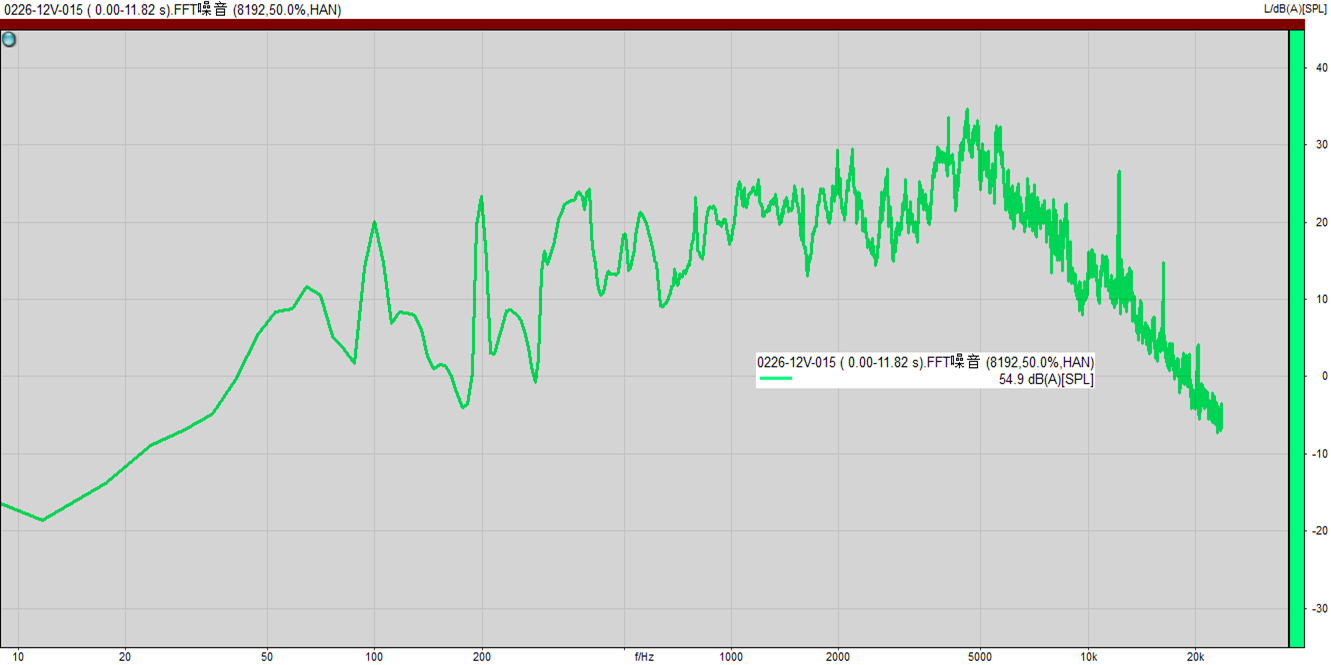Viewport: 1331px width, 665px height.
Task: Click the 1000 Hz tick label
Action: (731, 657)
